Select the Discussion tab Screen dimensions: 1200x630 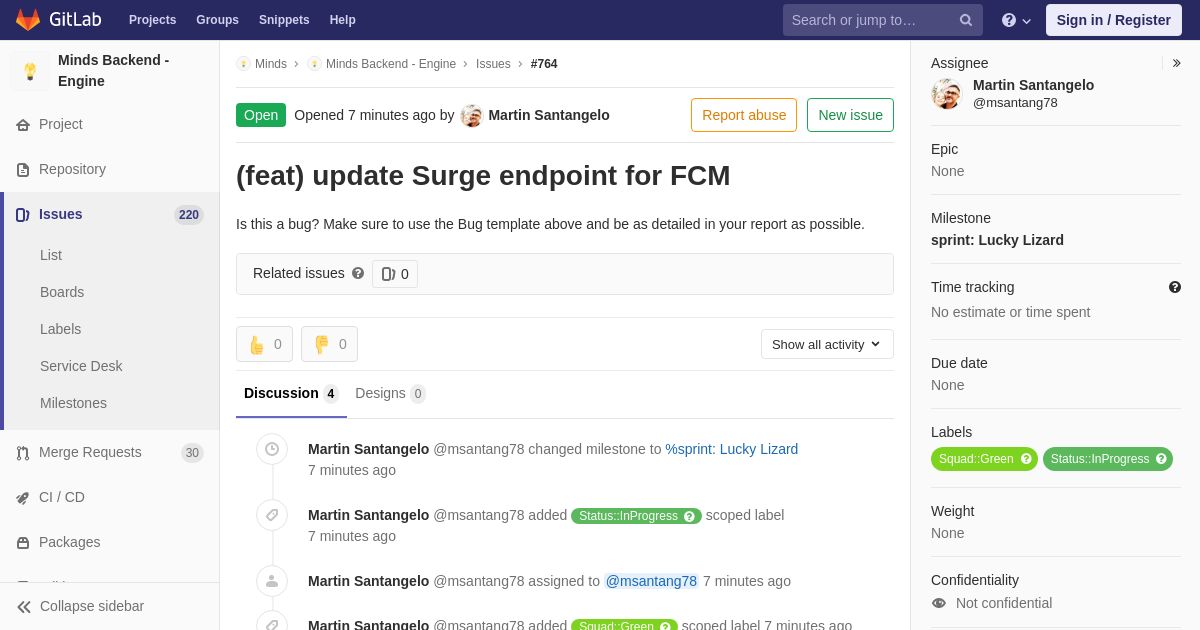[x=290, y=393]
